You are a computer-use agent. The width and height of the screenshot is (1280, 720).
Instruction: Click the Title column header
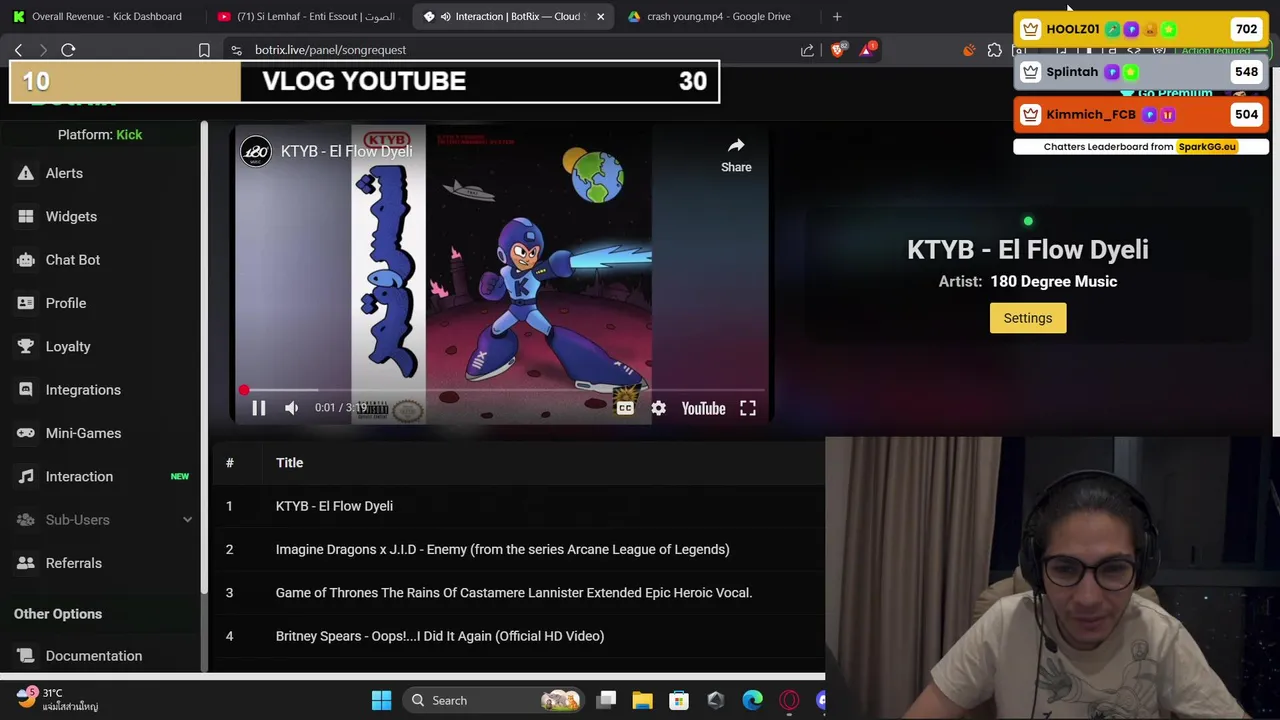(289, 463)
